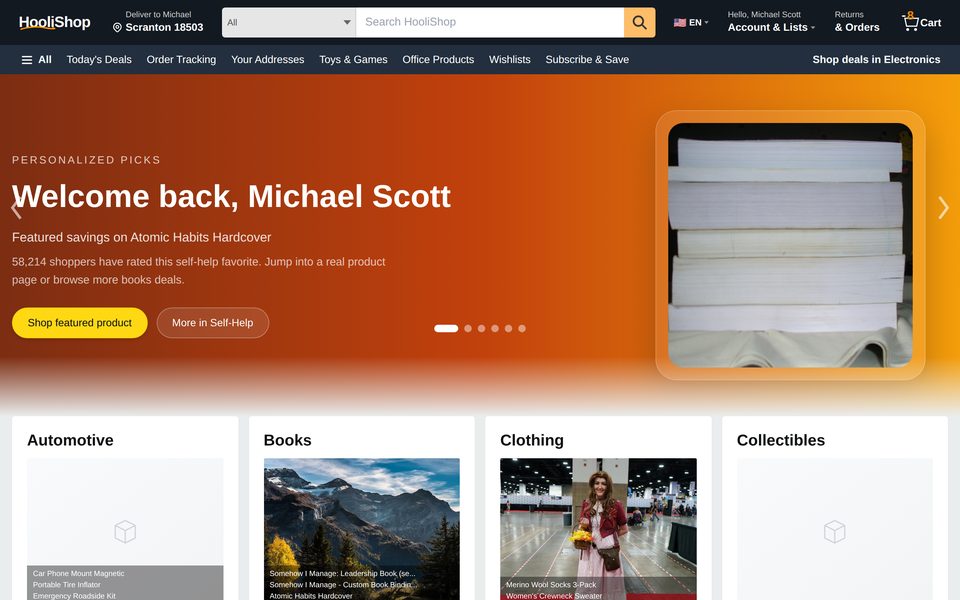Click Car Phone Mount Magnetic text
This screenshot has width=960, height=600.
point(78,574)
